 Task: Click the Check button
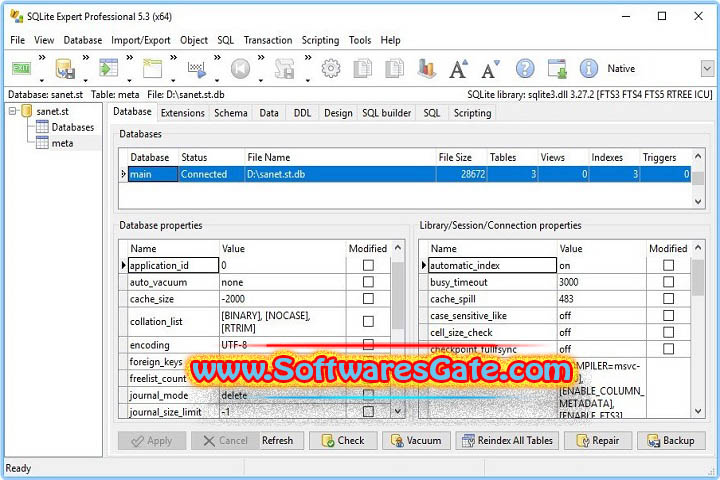[343, 440]
